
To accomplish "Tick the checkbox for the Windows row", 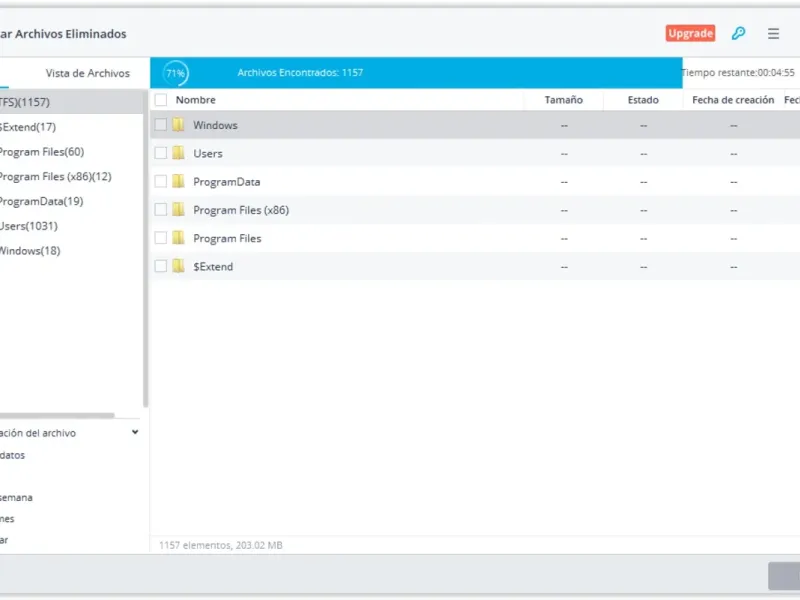I will point(161,124).
